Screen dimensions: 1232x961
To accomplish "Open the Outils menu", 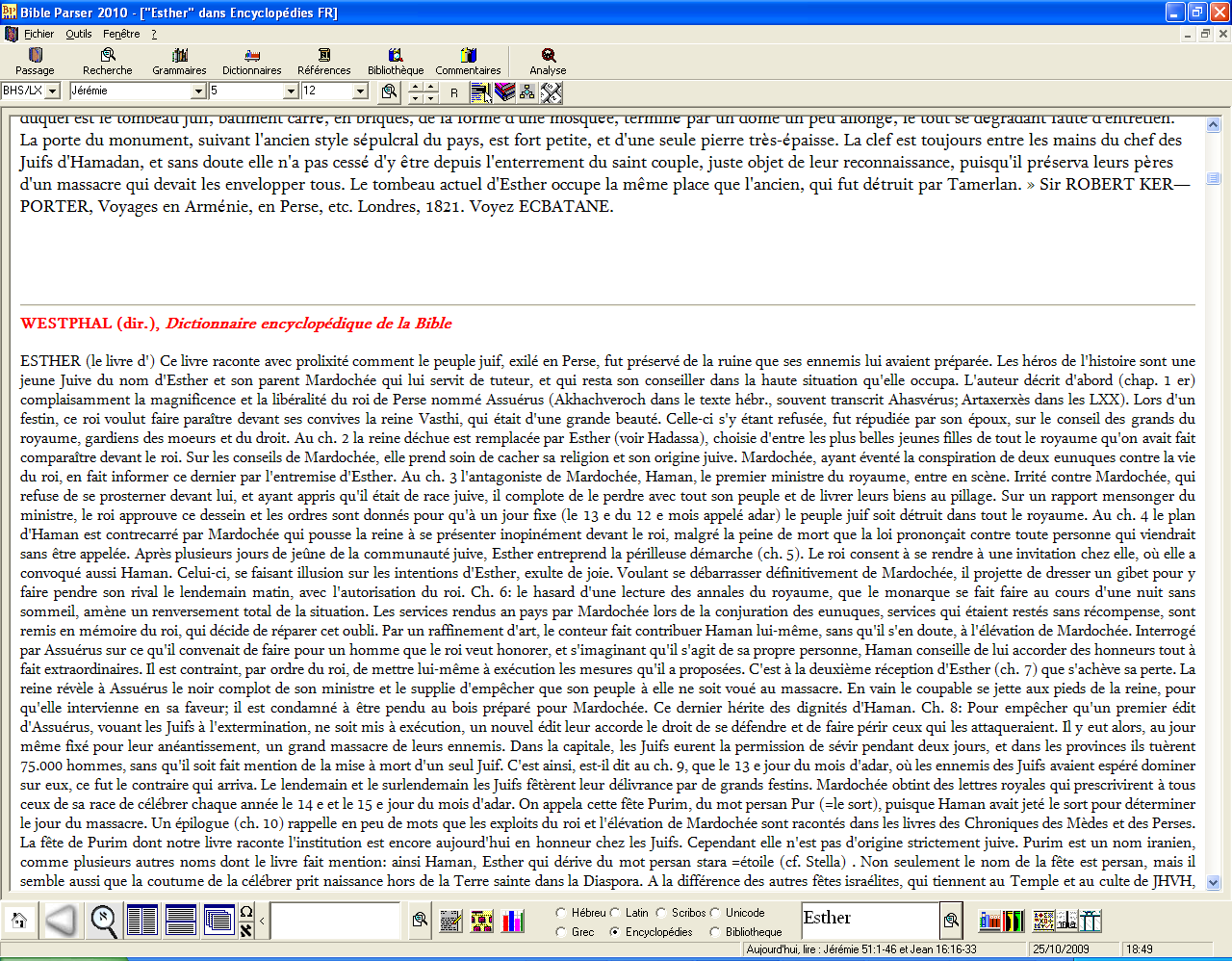I will (79, 34).
